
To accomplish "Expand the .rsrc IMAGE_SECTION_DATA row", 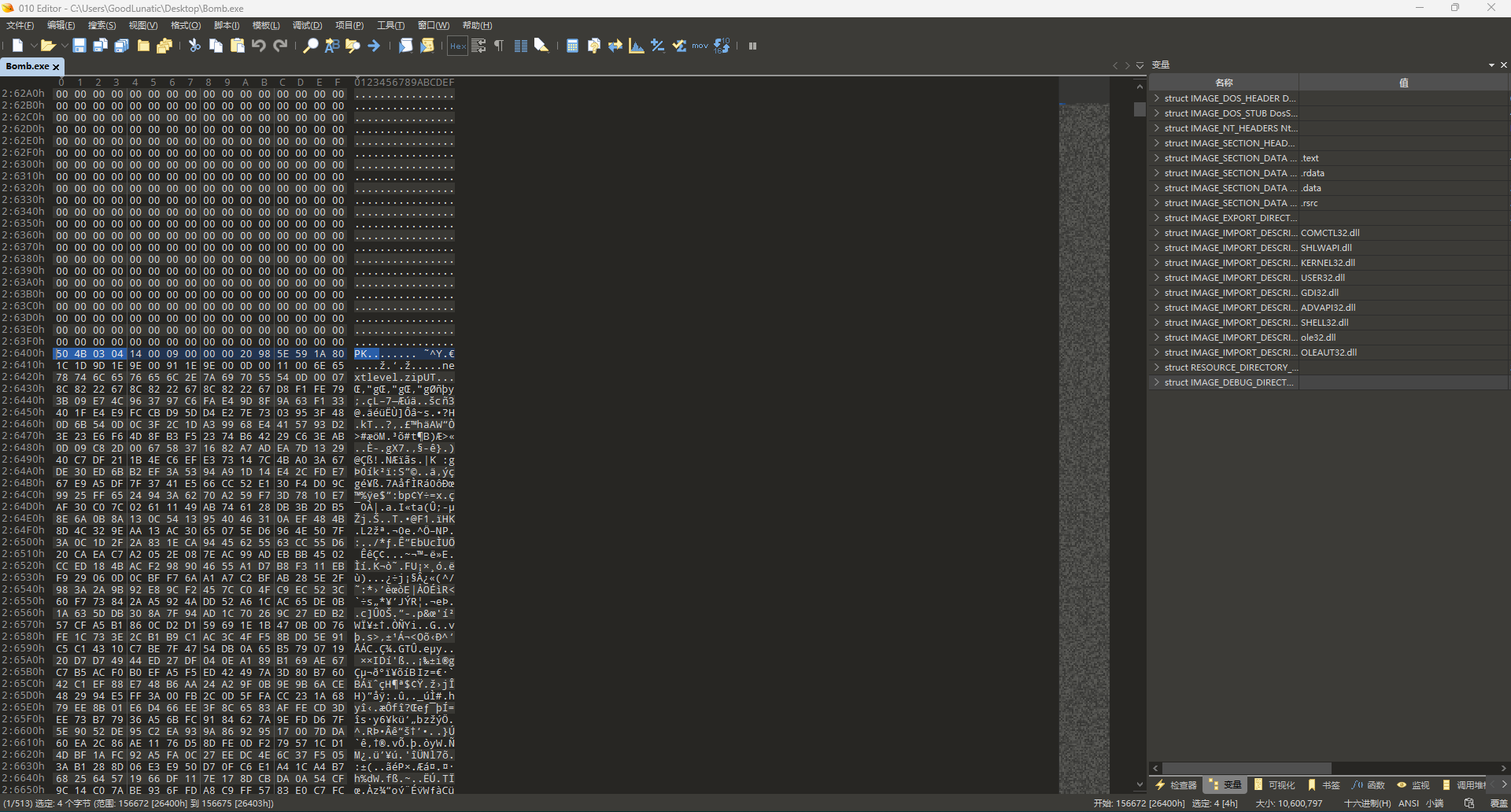I will [1156, 203].
